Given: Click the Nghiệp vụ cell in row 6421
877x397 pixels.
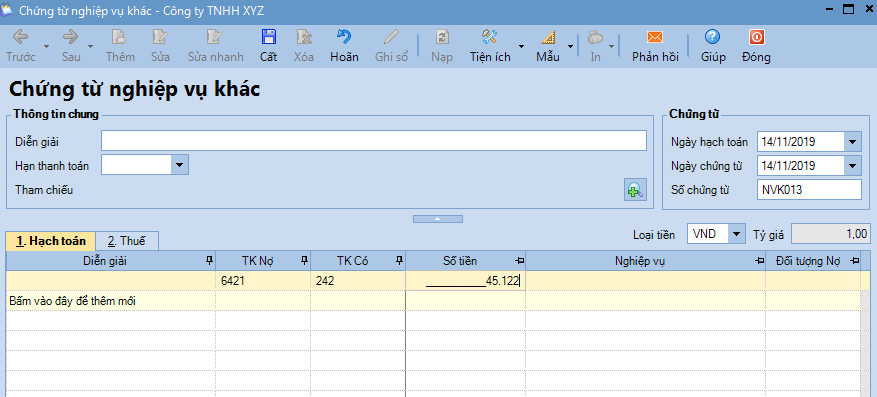Looking at the screenshot, I should coord(645,281).
